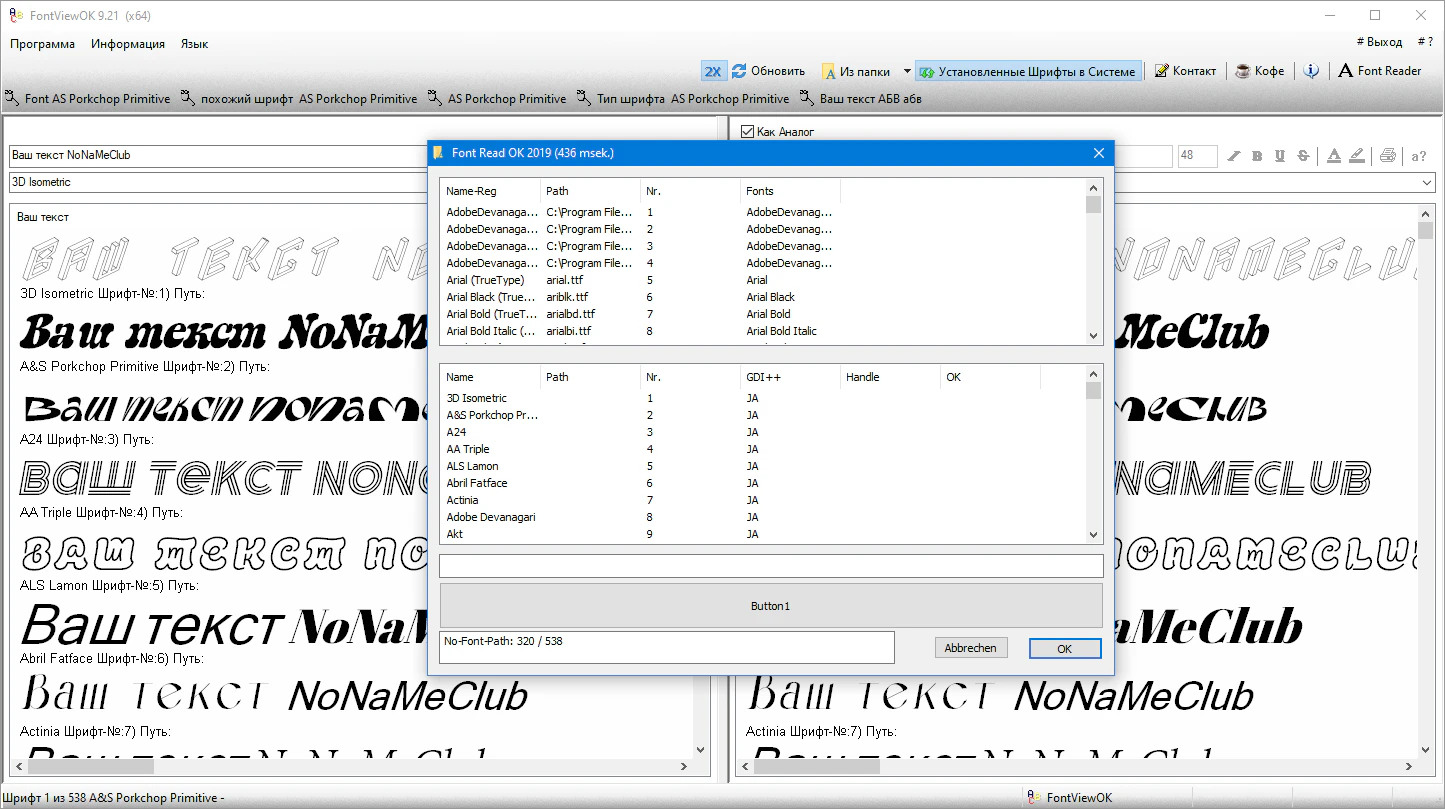Select Arial Bold Italic in Fonts column
Image resolution: width=1445 pixels, height=809 pixels.
[782, 331]
